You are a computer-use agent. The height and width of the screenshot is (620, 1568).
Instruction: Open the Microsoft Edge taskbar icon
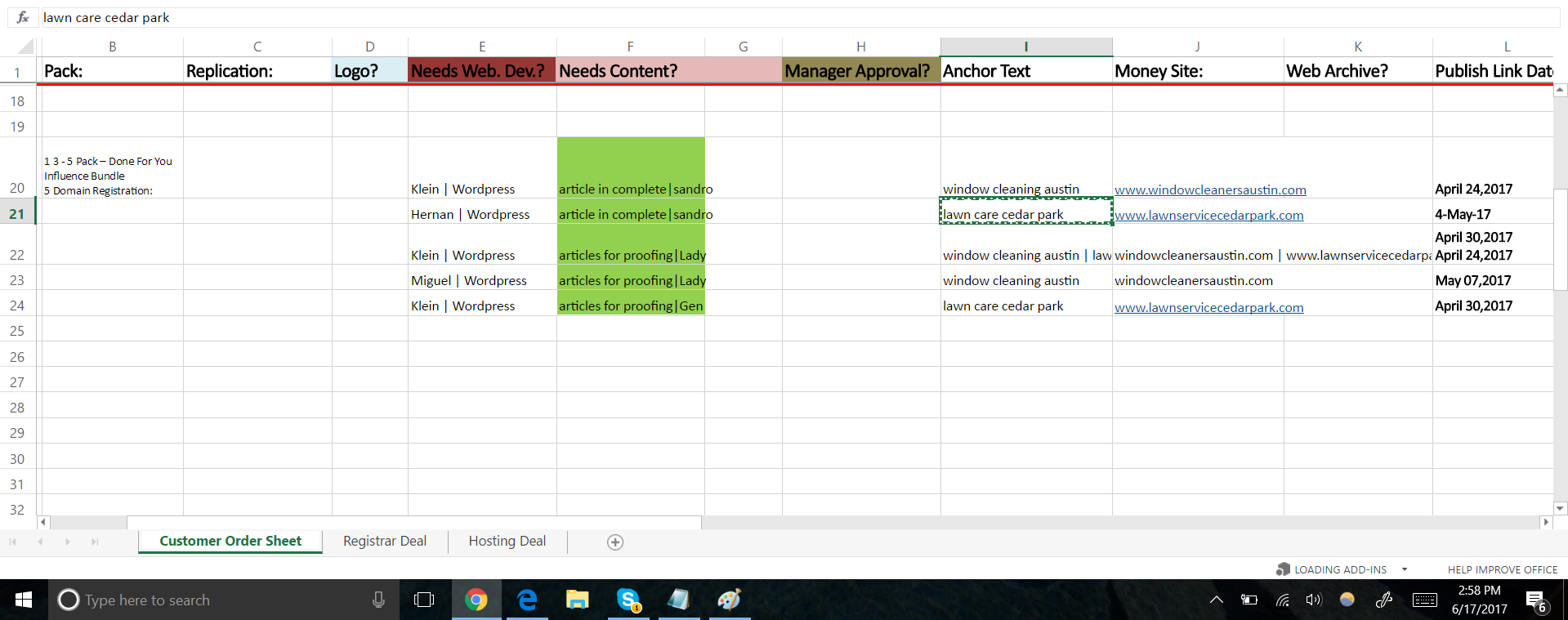tap(527, 600)
